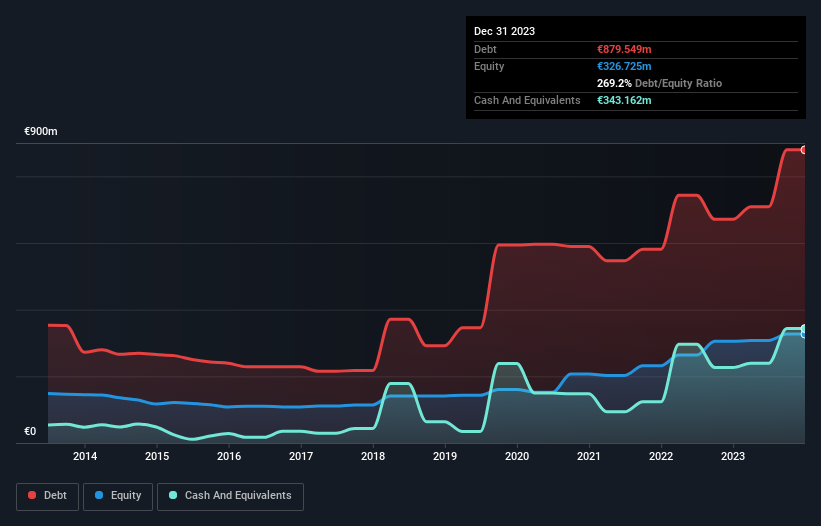Click the €343.162m cash value
This screenshot has height=526, width=821.
click(624, 100)
